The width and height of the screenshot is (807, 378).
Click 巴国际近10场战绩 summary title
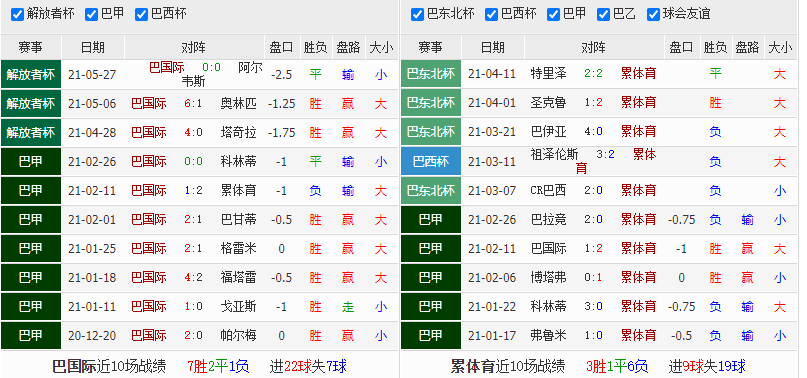click(x=109, y=366)
